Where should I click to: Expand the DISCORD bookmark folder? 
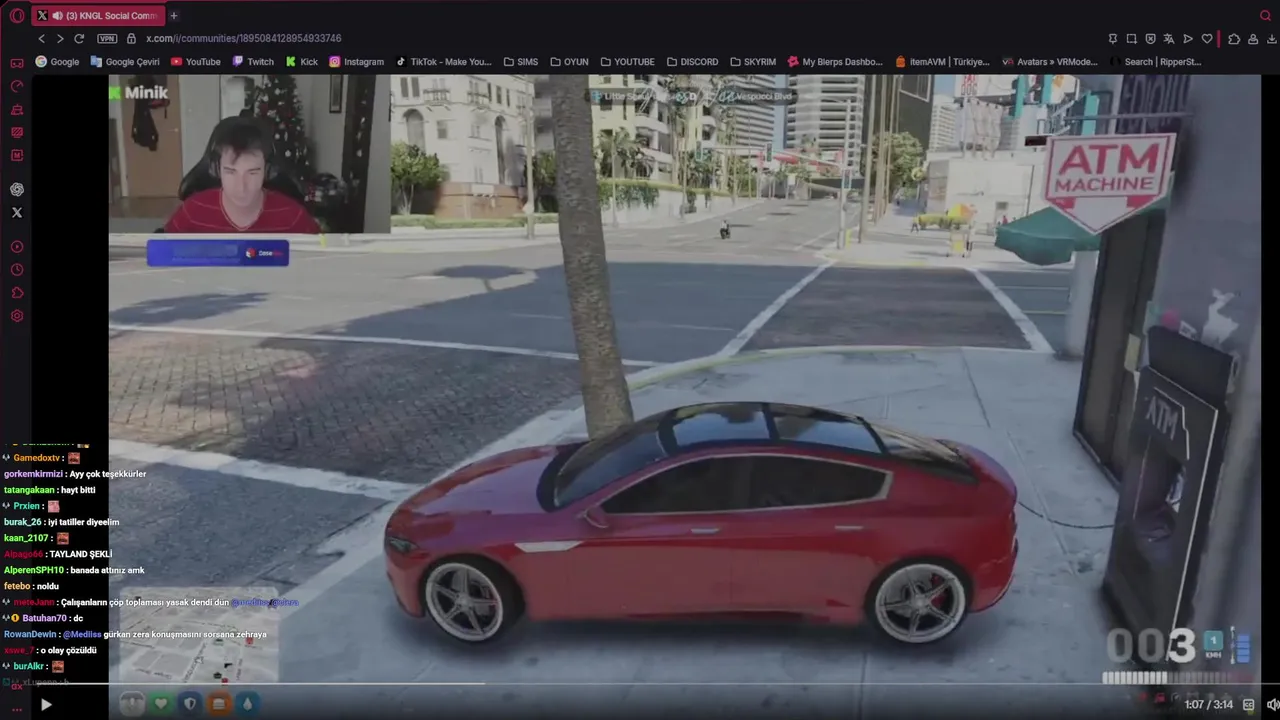click(692, 61)
